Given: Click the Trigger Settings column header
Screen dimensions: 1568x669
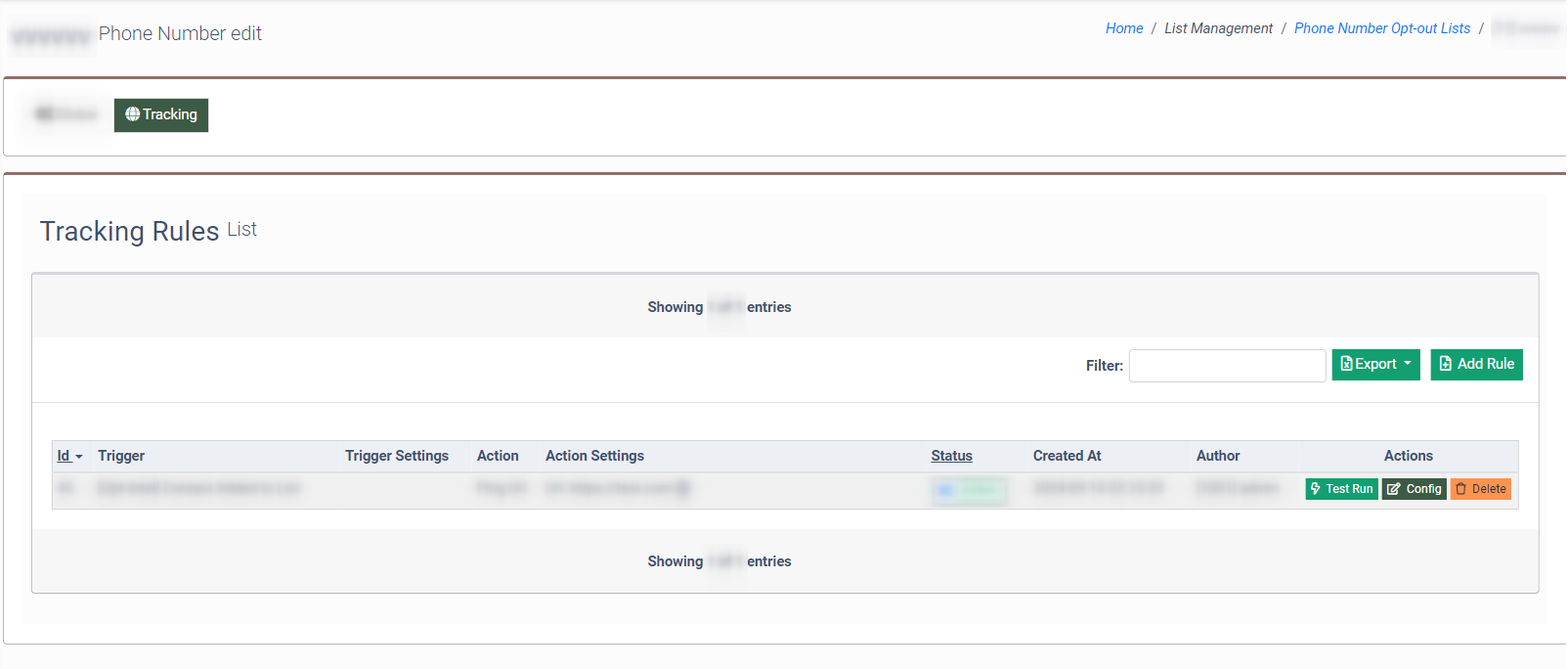Looking at the screenshot, I should point(396,456).
